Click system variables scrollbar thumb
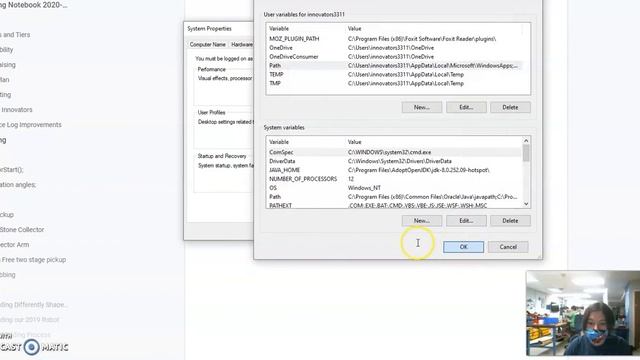The width and height of the screenshot is (640, 360). [526, 153]
